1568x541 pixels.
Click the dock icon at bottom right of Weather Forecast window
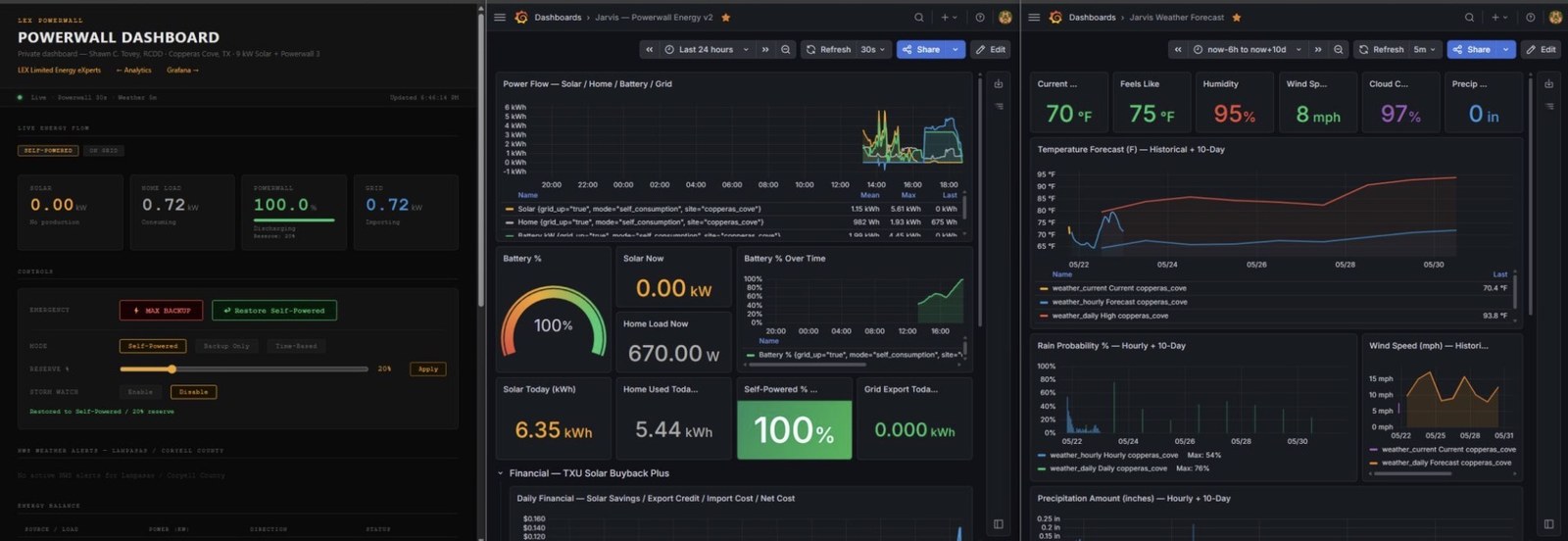pos(1549,524)
